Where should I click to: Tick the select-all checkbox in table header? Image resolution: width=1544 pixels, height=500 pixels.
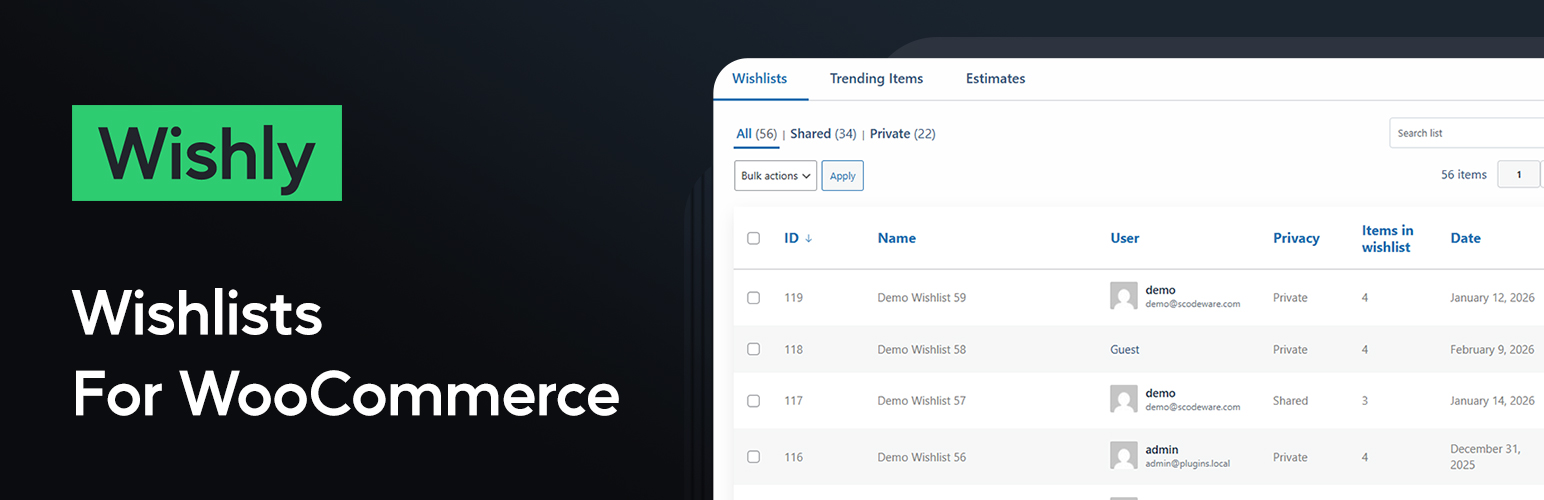pos(753,238)
